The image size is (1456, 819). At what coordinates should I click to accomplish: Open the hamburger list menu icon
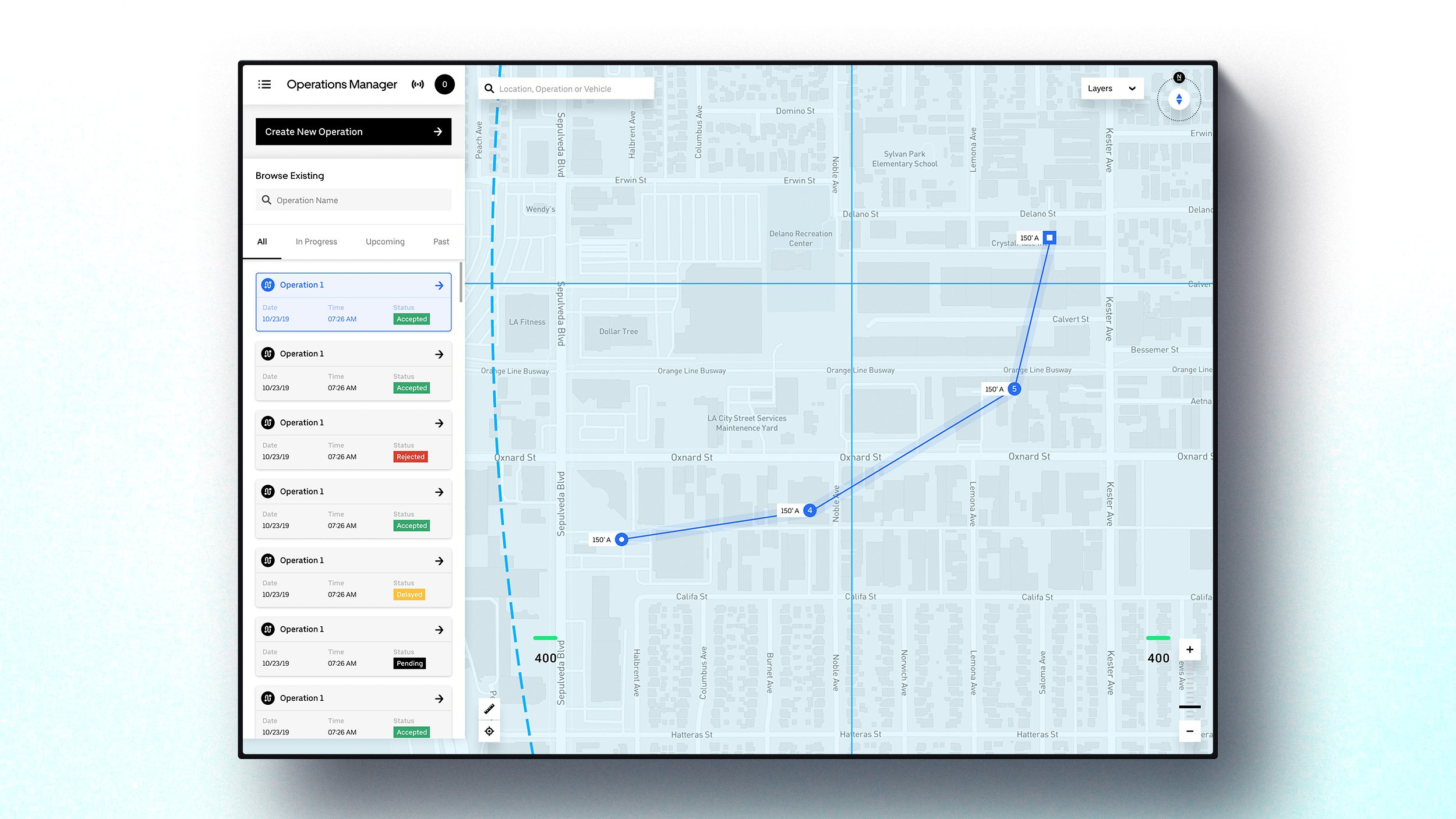pyautogui.click(x=264, y=84)
